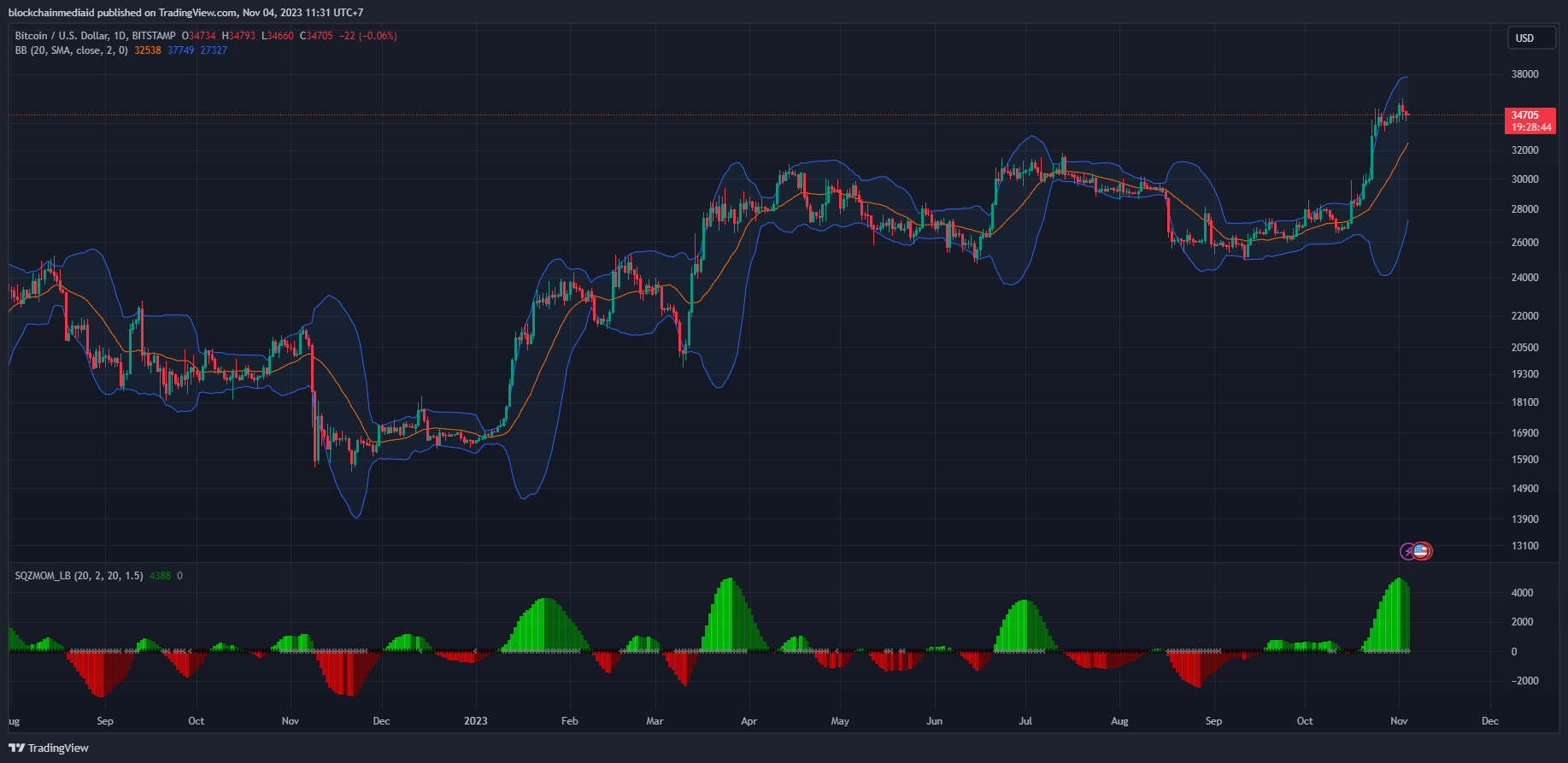Click the Mar label on time axis
Image resolution: width=1568 pixels, height=763 pixels.
655,721
